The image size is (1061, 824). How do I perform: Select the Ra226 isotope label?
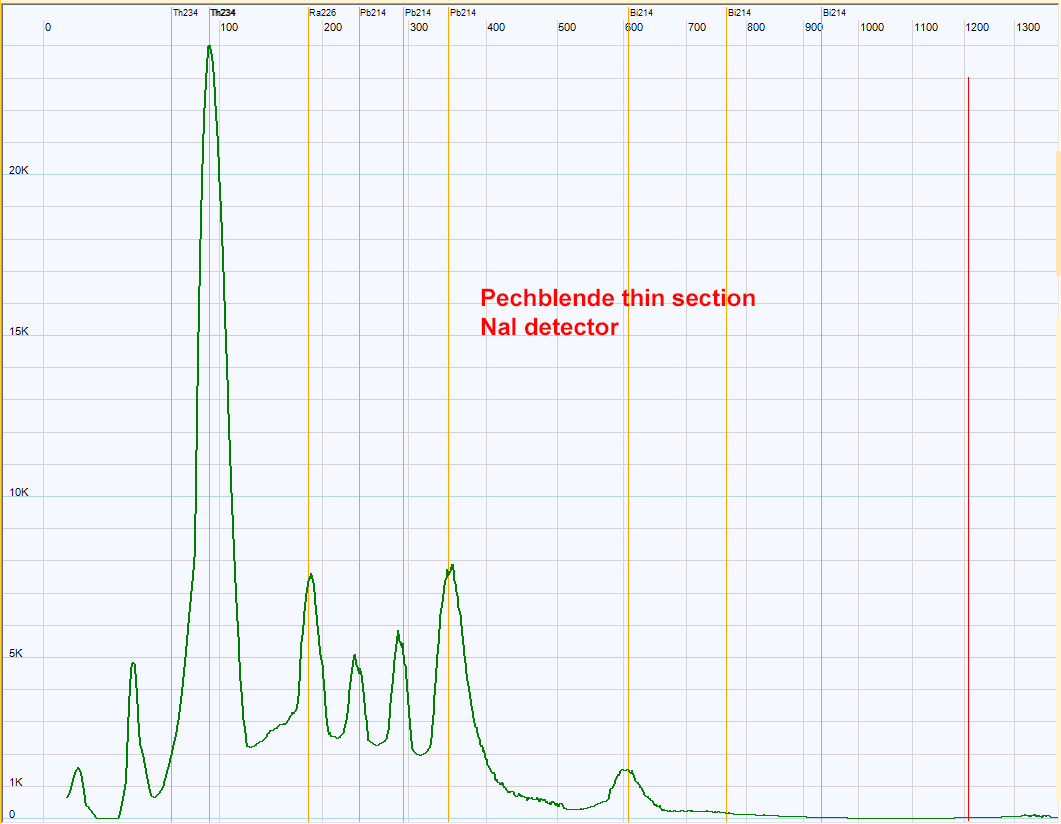(323, 13)
